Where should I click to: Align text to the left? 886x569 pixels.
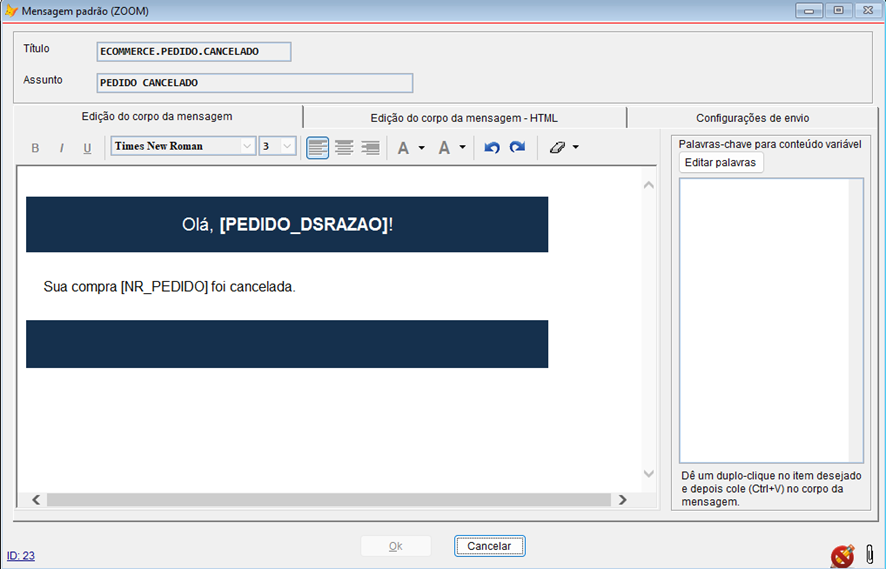pyautogui.click(x=318, y=148)
